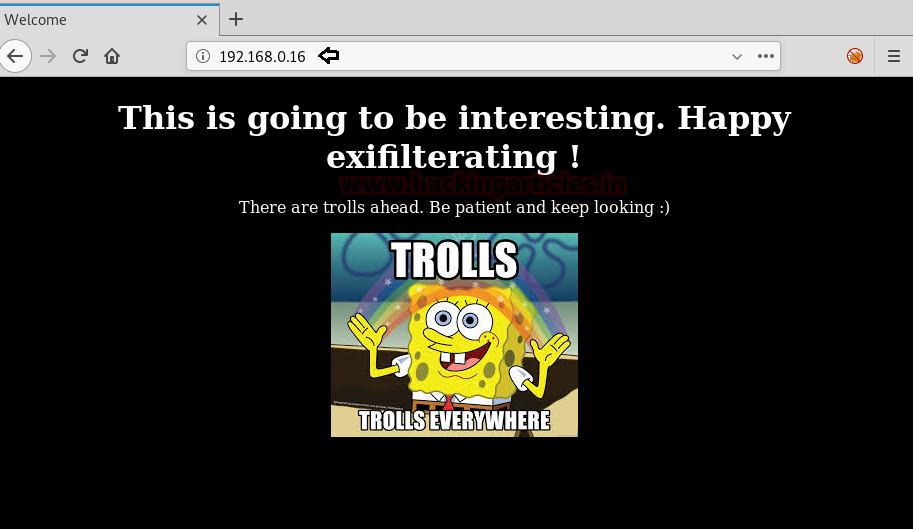
Task: Open the page actions three-dot menu
Action: [x=766, y=56]
